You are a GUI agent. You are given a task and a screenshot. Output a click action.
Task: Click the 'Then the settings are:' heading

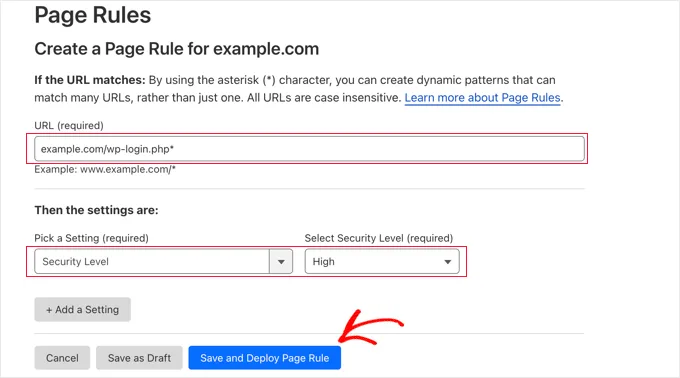[x=96, y=210]
